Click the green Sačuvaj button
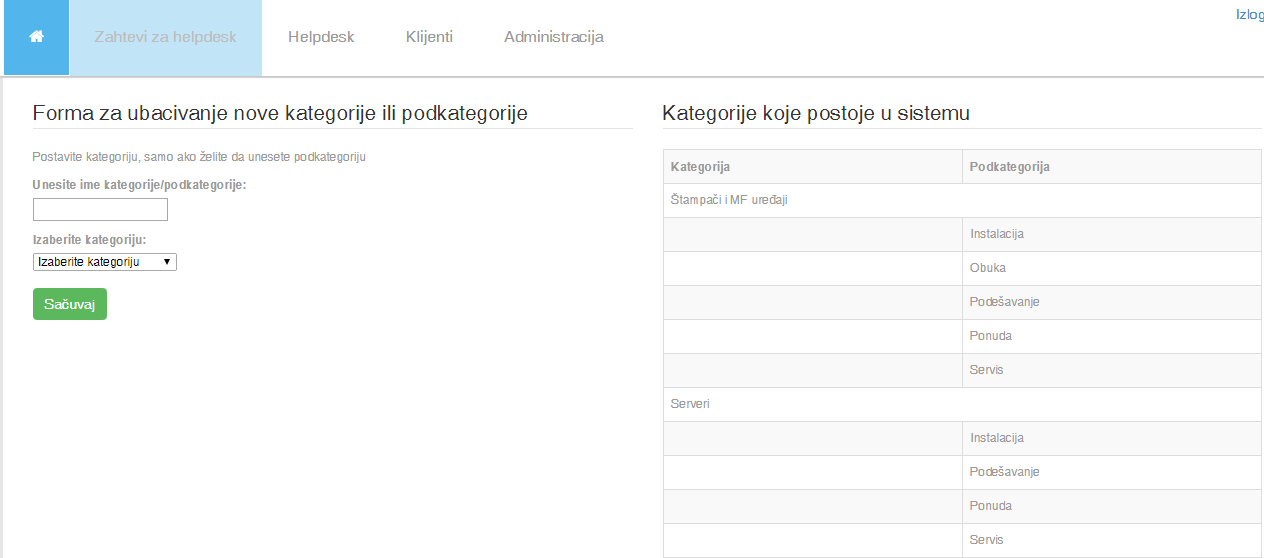This screenshot has width=1264, height=558. pos(70,304)
